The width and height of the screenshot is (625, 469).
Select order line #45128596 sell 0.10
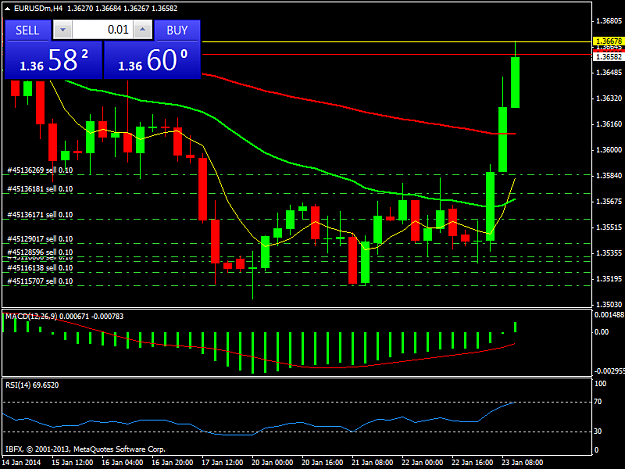coord(40,252)
